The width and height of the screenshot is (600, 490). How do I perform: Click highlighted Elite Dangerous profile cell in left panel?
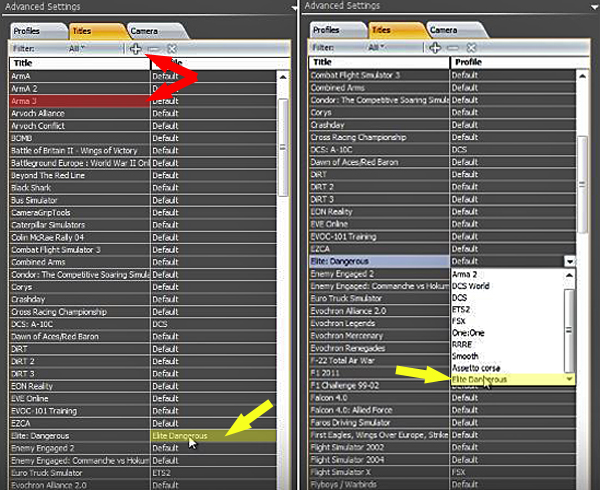pyautogui.click(x=214, y=436)
